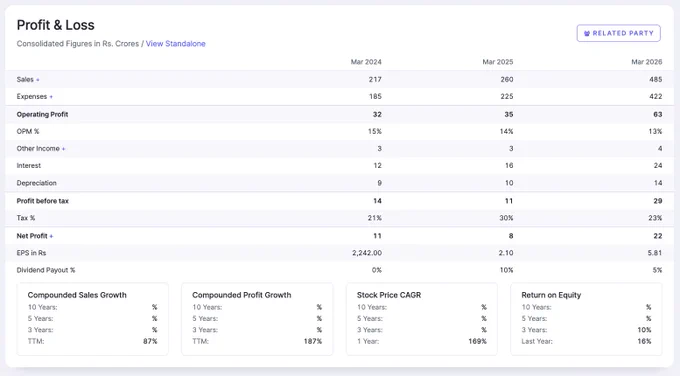This screenshot has height=376, width=680.
Task: Click Consolidated Figures in Rs. Crores text
Action: (78, 44)
